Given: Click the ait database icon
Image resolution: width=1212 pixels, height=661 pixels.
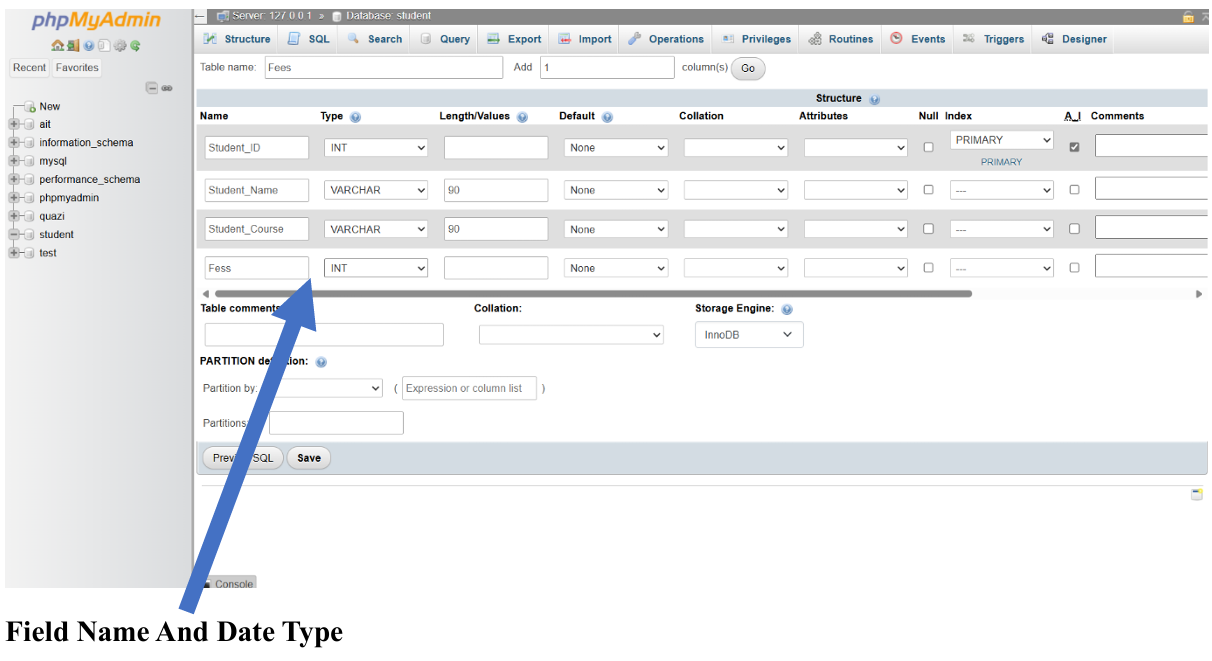Looking at the screenshot, I should tap(29, 124).
